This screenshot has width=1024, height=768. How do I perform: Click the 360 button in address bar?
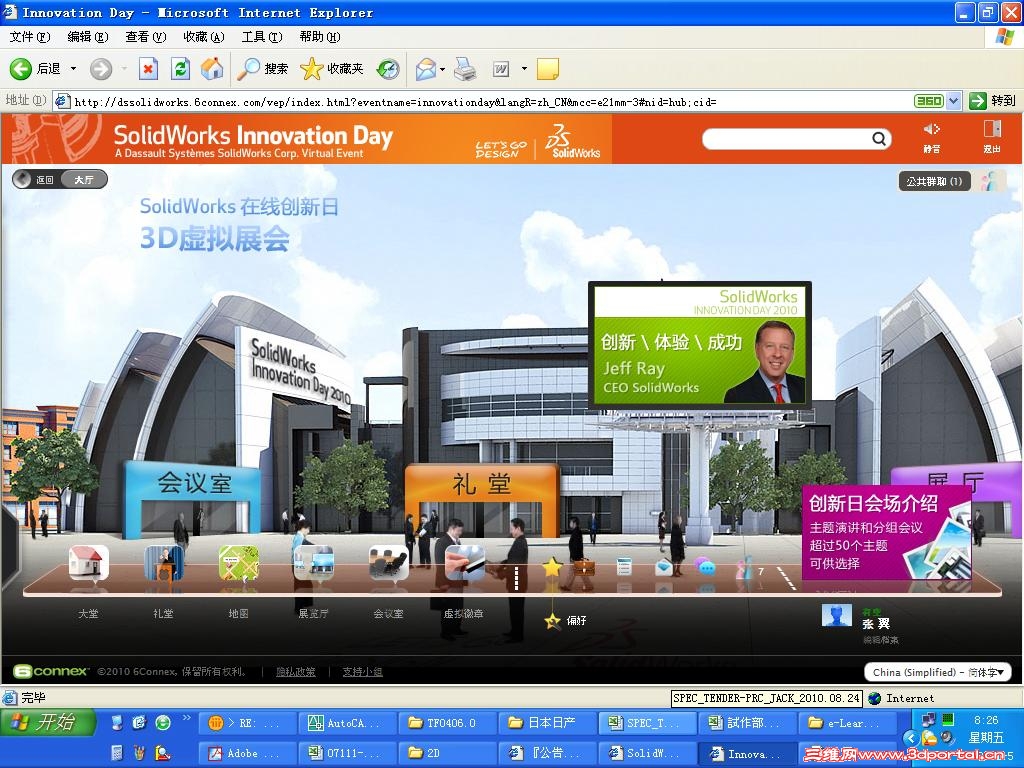pyautogui.click(x=928, y=101)
